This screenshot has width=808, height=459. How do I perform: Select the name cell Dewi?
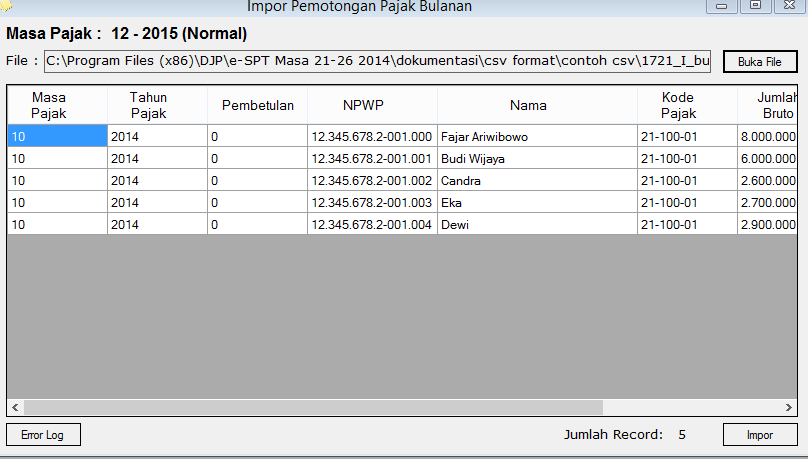(537, 225)
